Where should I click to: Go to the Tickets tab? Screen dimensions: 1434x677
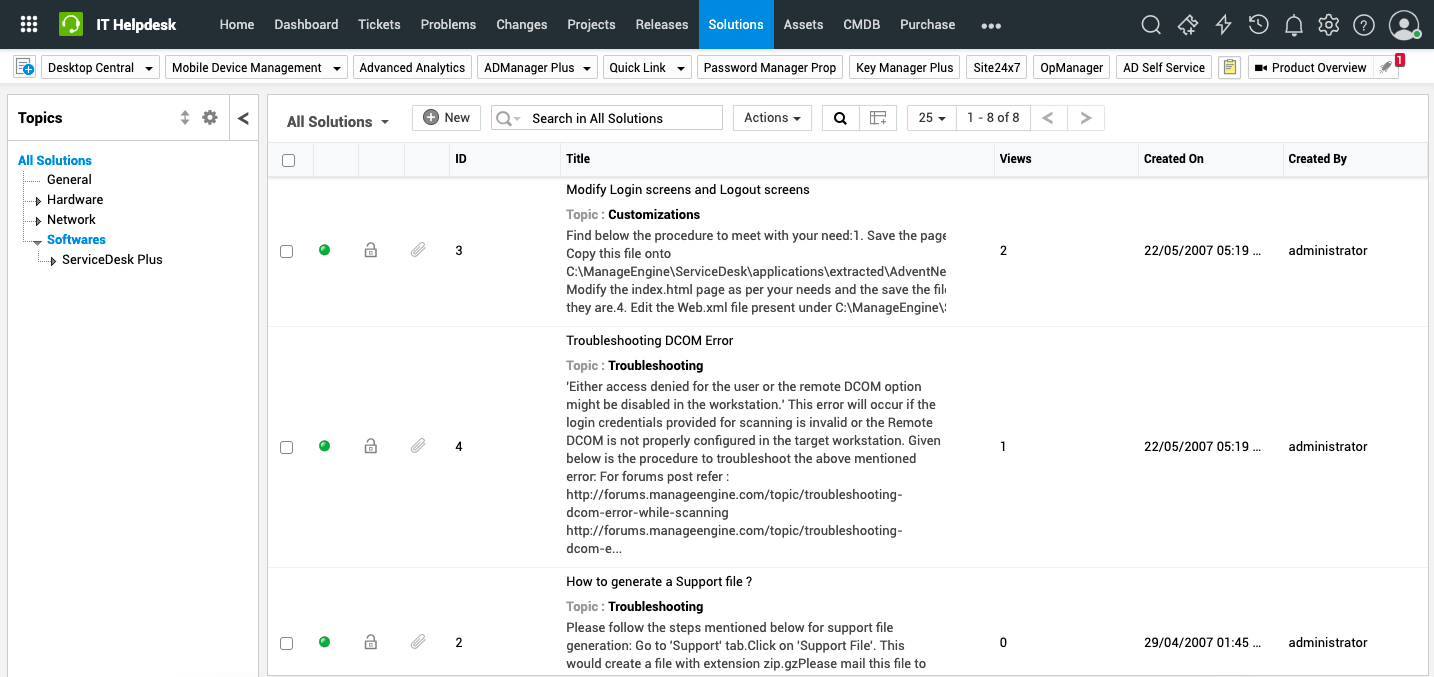[x=379, y=25]
